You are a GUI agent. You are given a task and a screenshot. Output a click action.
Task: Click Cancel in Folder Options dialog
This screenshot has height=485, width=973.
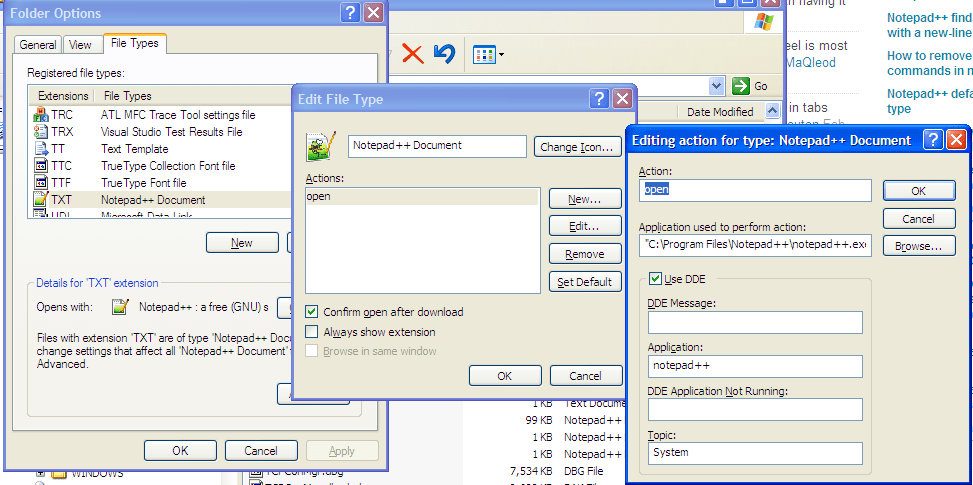point(261,450)
